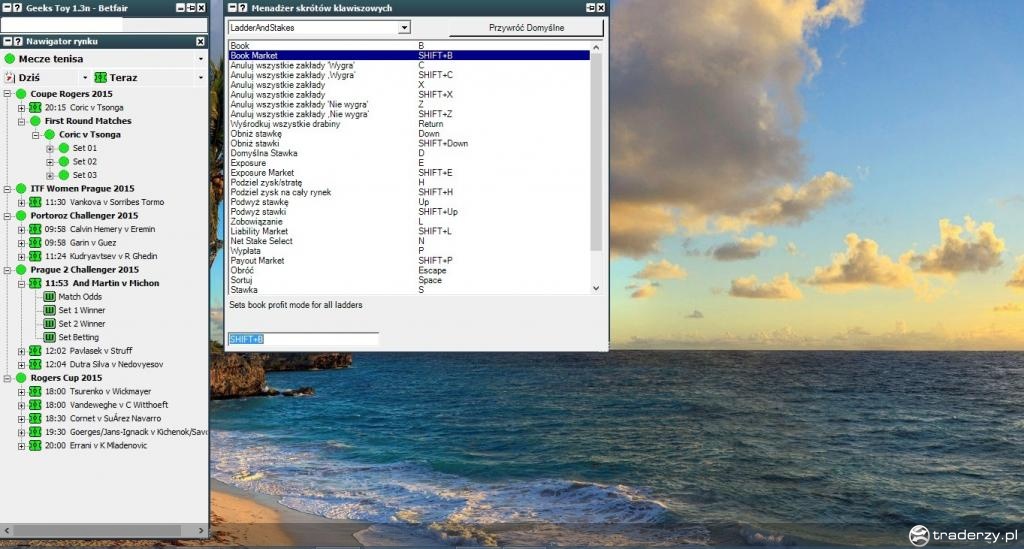Open 18:00 Vandeweghe v C Witthoeft
This screenshot has width=1024, height=549.
click(x=106, y=405)
